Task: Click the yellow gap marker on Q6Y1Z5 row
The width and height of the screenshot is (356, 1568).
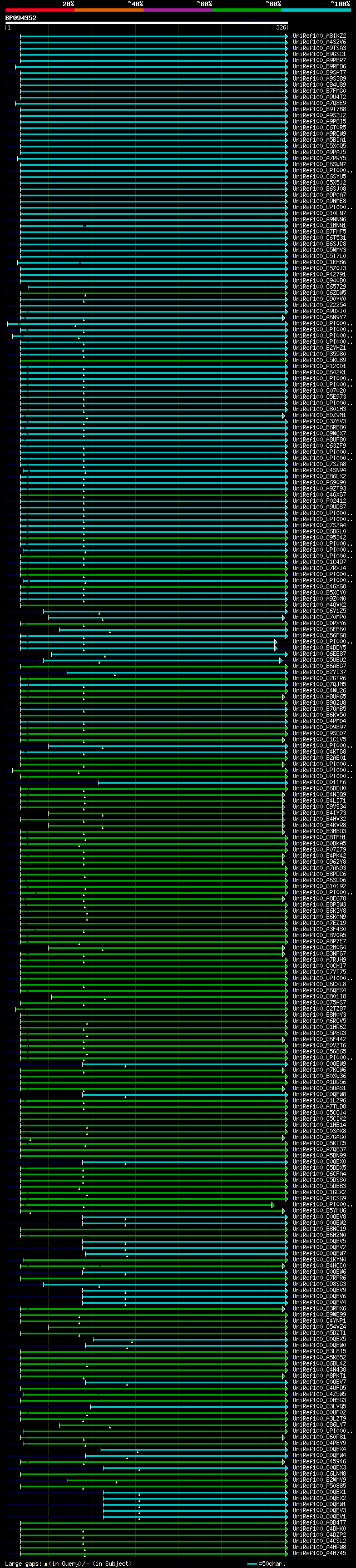Action: [99, 614]
